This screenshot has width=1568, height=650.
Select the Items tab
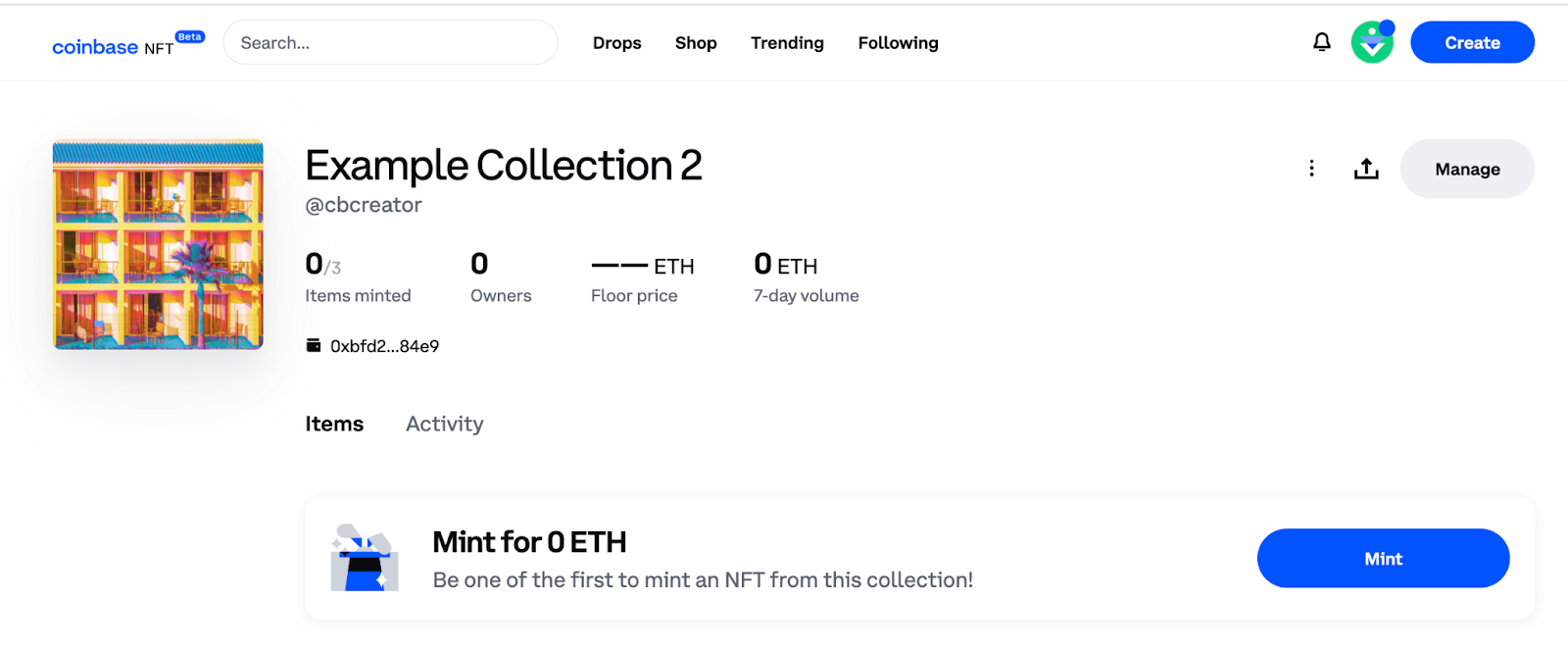point(334,424)
